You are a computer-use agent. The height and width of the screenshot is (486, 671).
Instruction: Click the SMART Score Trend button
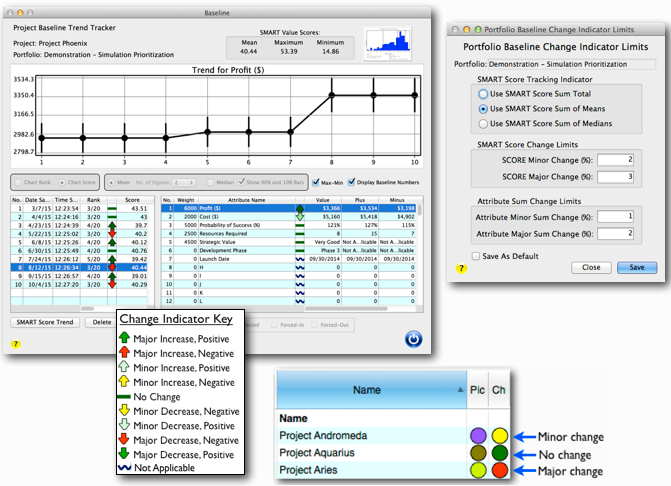tap(43, 323)
